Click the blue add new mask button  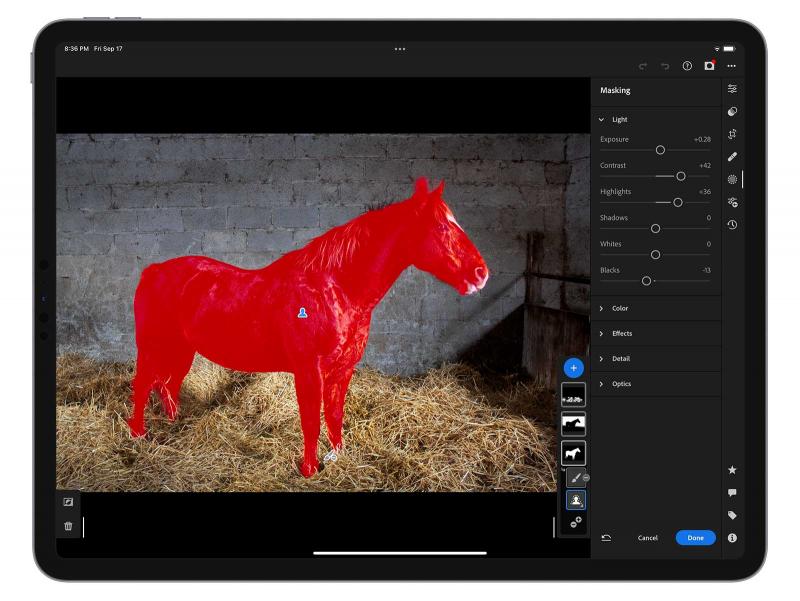click(x=573, y=368)
